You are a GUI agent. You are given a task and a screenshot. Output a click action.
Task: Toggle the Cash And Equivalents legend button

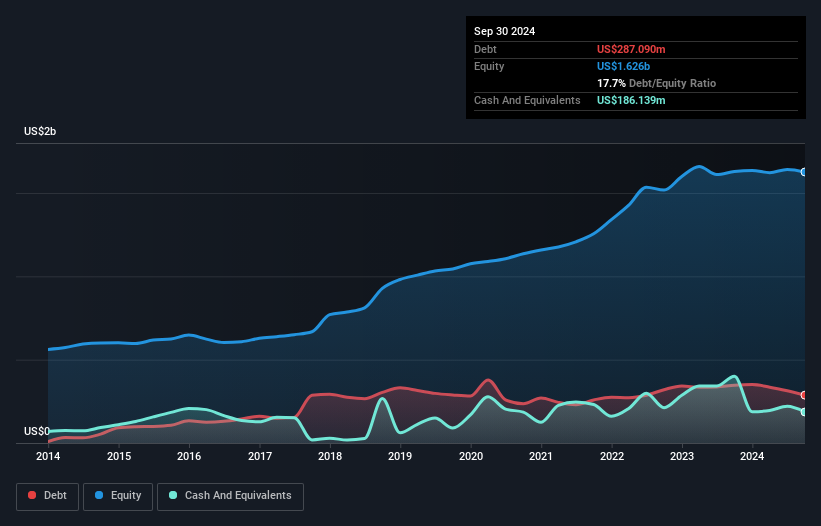(230, 496)
